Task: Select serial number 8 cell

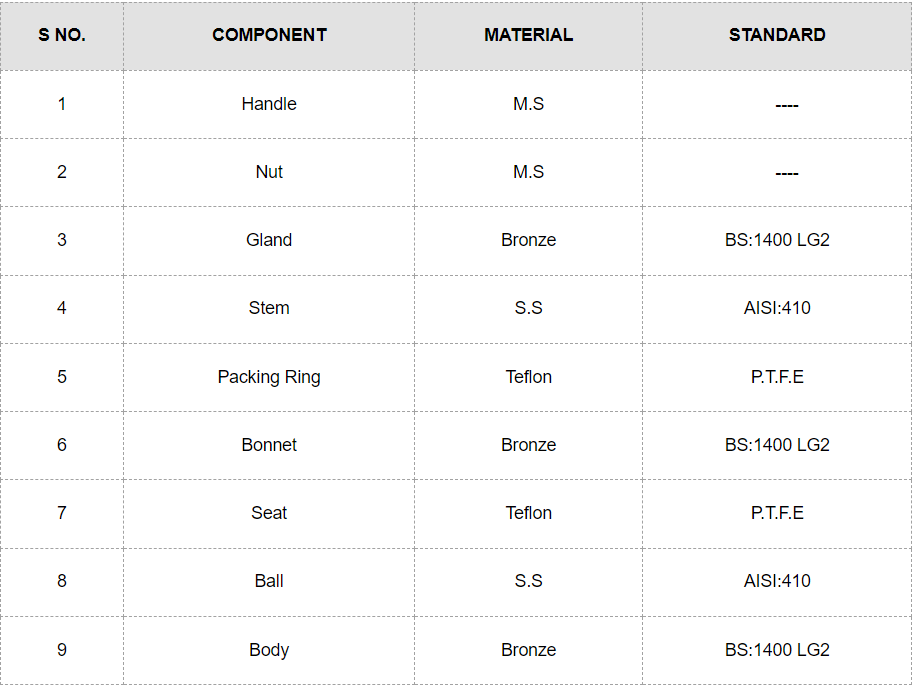Action: pos(62,581)
